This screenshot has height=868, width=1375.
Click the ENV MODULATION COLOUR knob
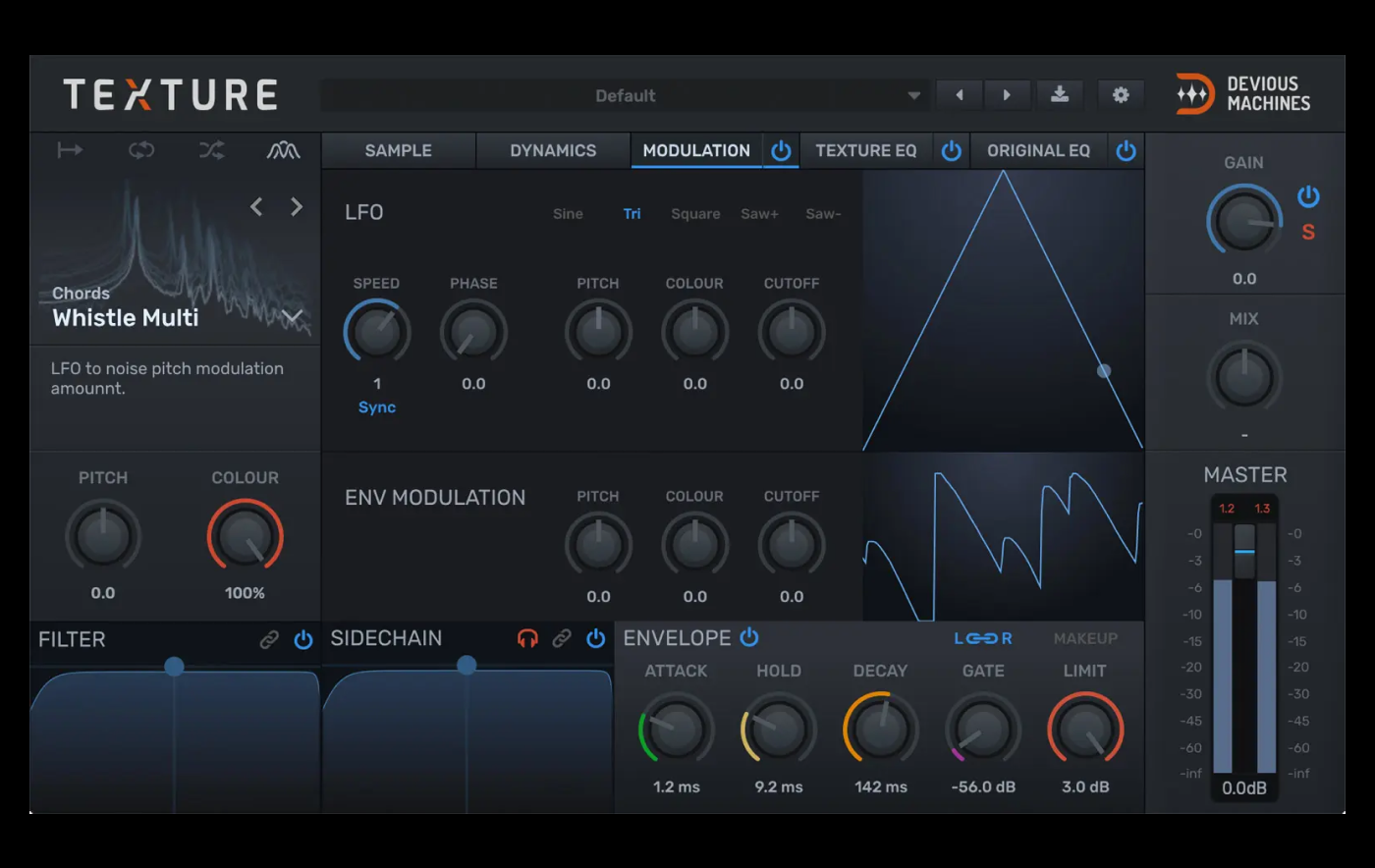point(694,545)
